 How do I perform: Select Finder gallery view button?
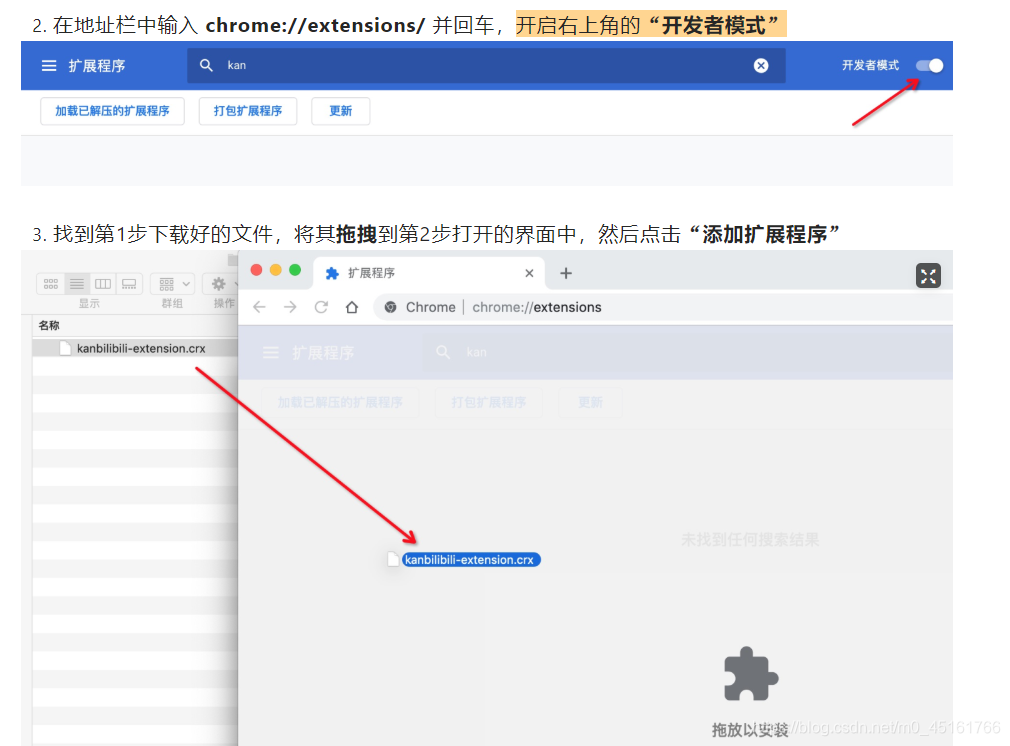[x=129, y=283]
